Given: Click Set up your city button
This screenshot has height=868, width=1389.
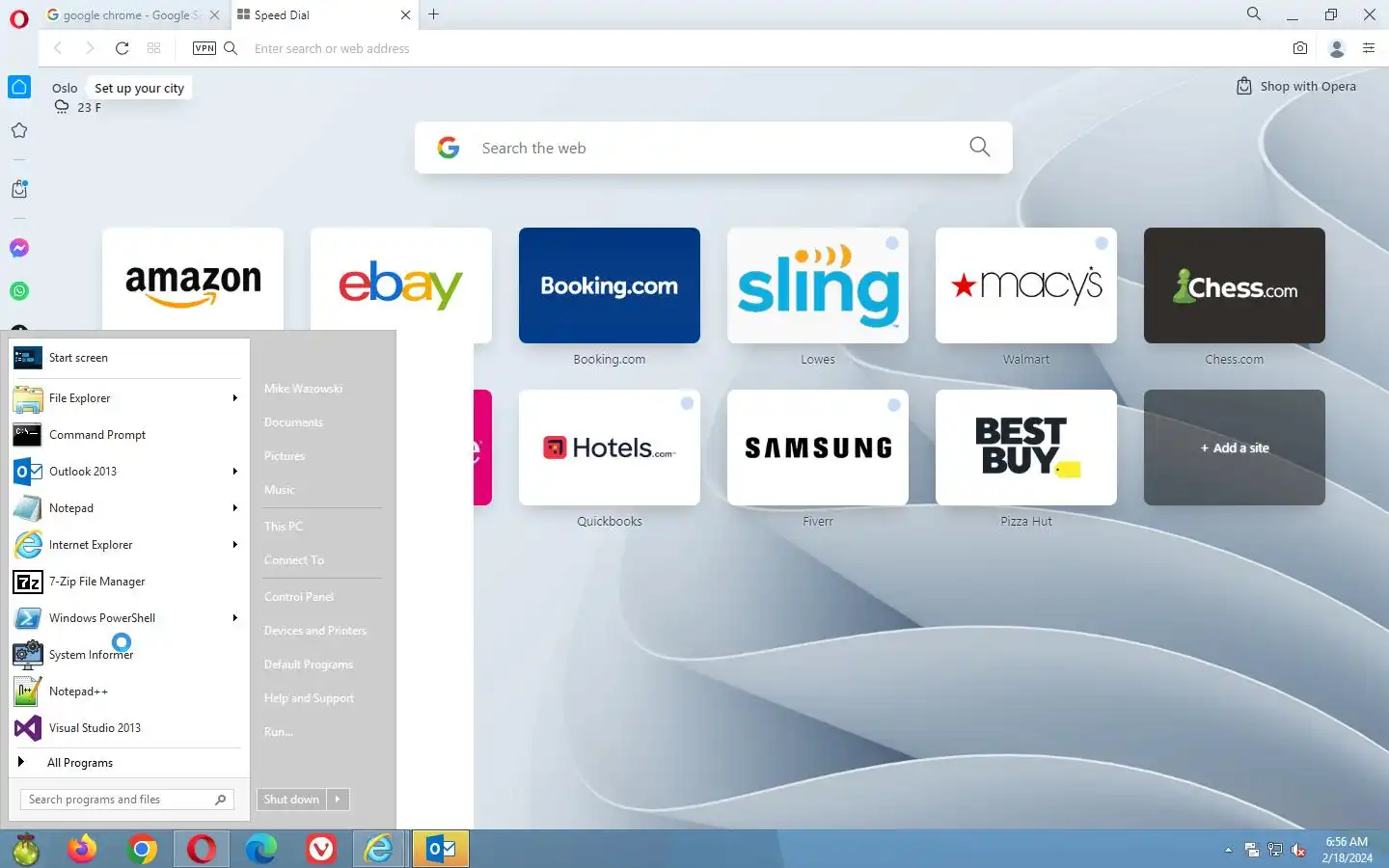Looking at the screenshot, I should [x=139, y=88].
